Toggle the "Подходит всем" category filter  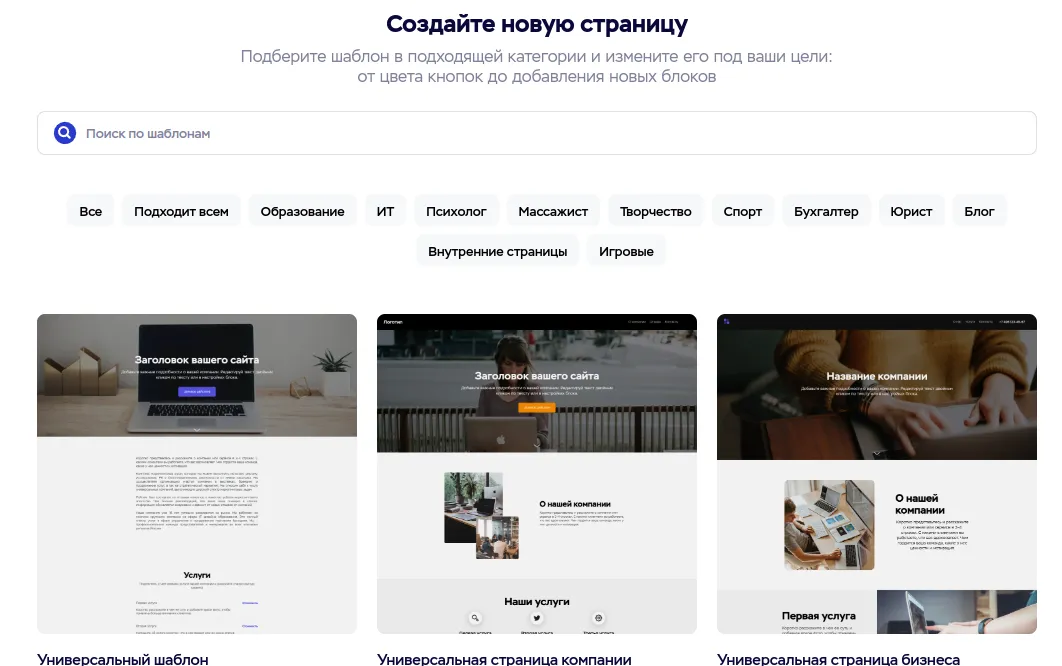pyautogui.click(x=180, y=211)
